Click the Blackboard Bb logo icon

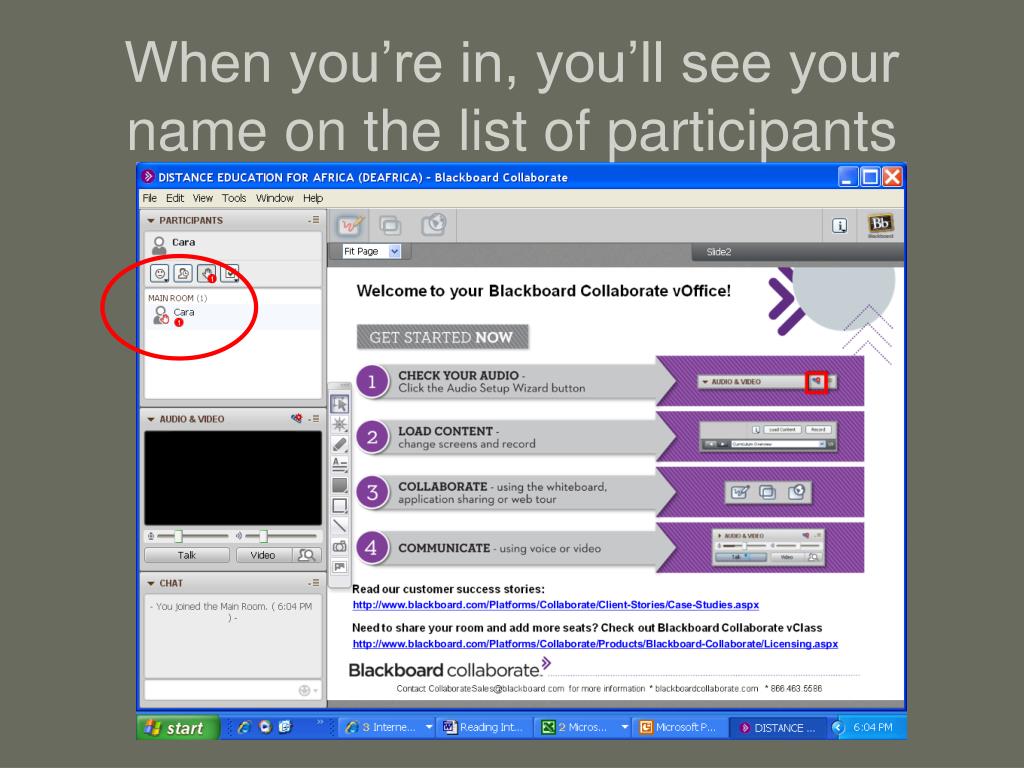(880, 225)
